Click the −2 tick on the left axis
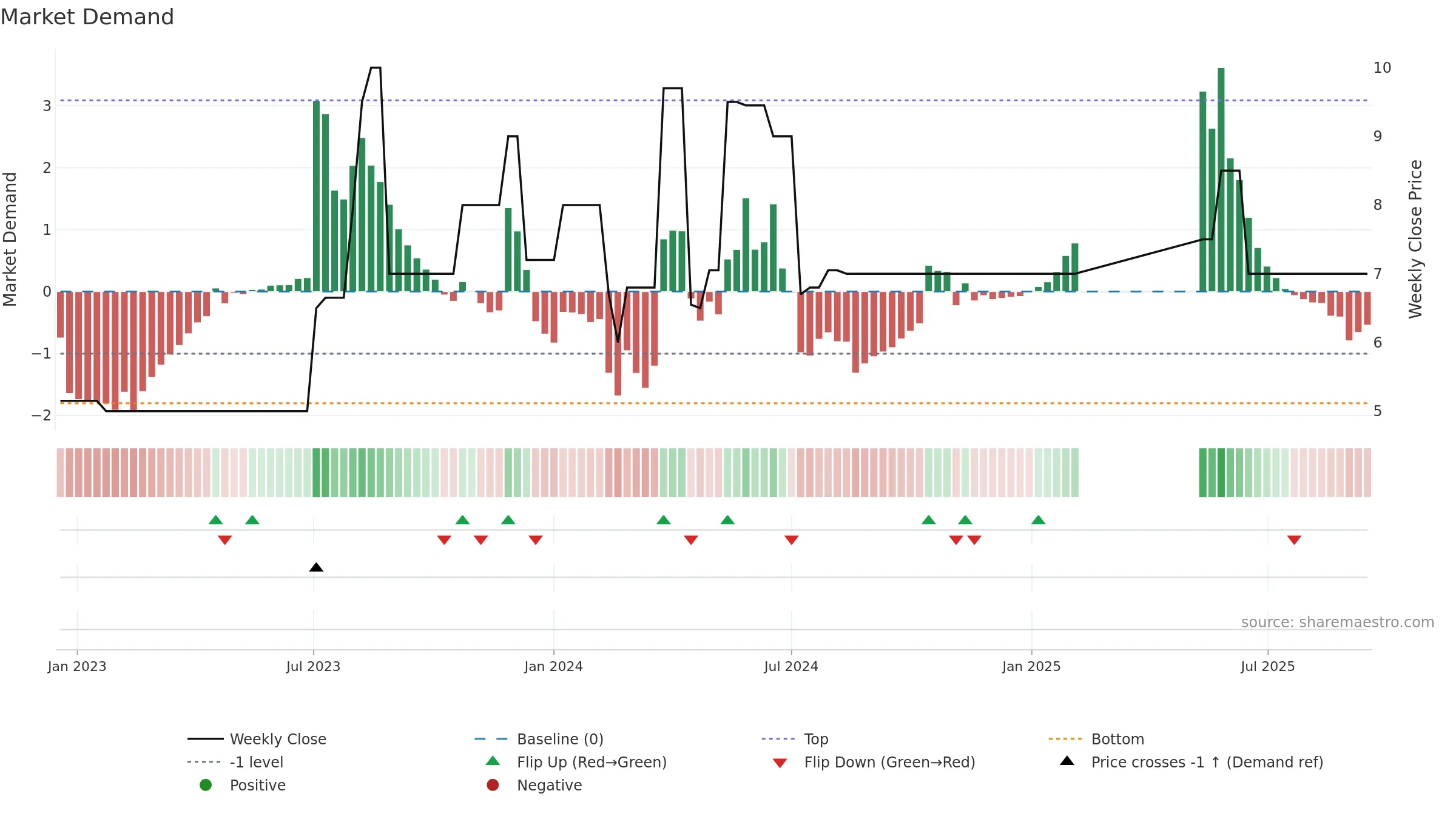 click(x=41, y=415)
